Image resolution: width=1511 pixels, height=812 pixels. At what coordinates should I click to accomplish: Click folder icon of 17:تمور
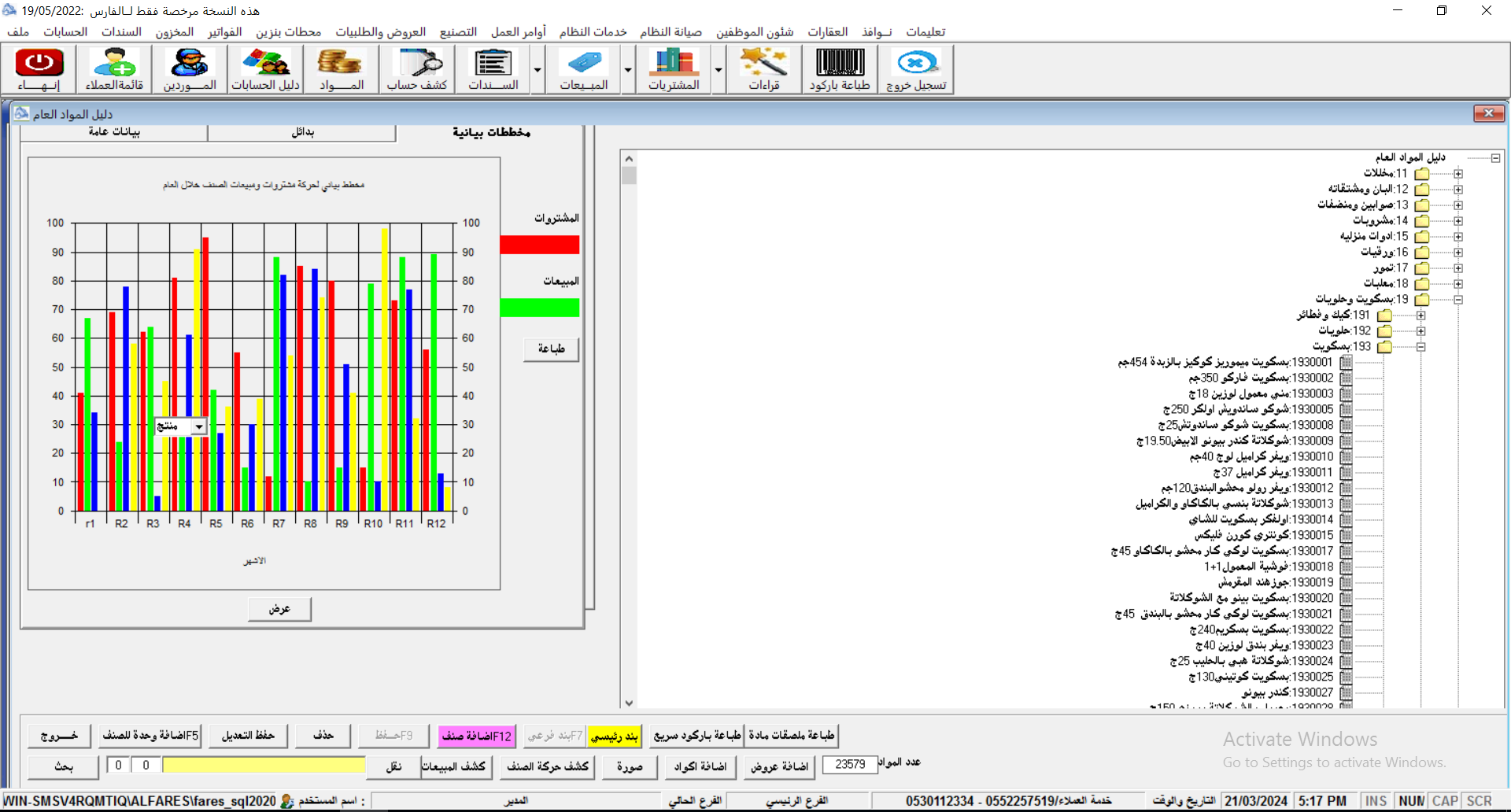click(1421, 268)
